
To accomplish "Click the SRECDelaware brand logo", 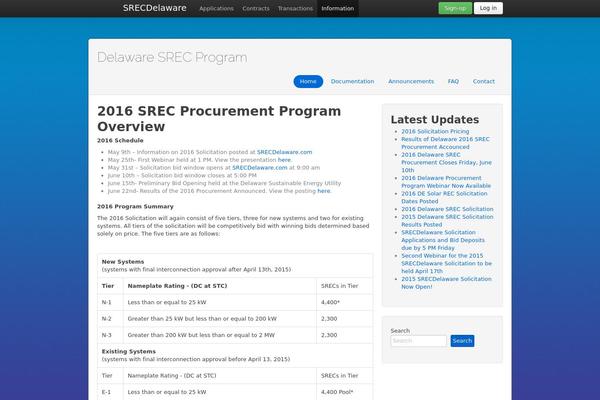I will click(x=155, y=8).
